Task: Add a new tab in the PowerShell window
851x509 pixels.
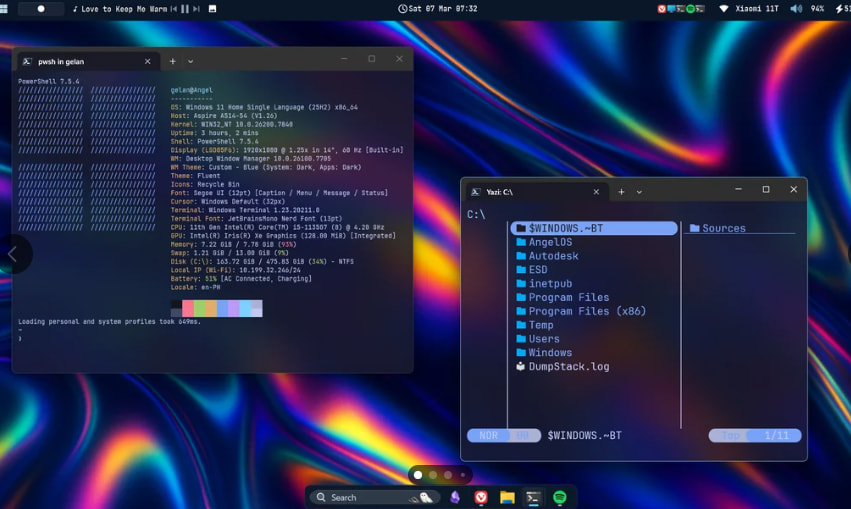Action: coord(172,61)
